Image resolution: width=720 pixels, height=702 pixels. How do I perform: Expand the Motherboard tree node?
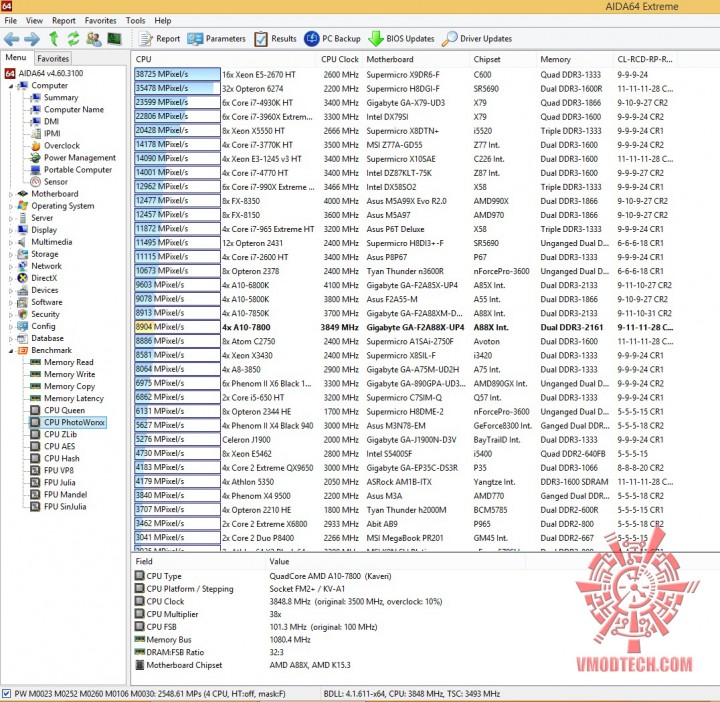point(11,194)
